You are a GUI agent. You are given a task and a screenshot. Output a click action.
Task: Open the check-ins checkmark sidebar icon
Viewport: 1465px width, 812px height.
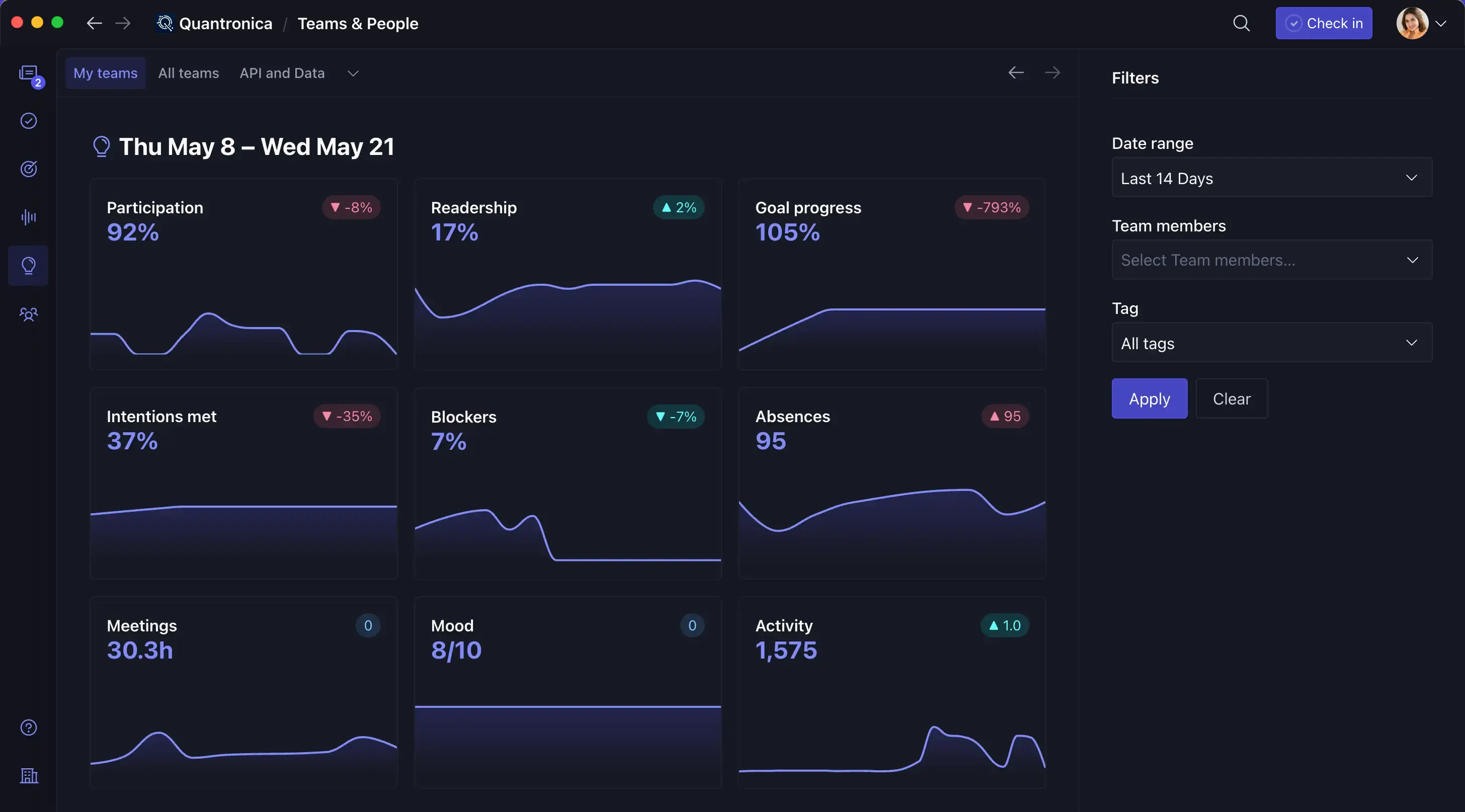(x=29, y=121)
